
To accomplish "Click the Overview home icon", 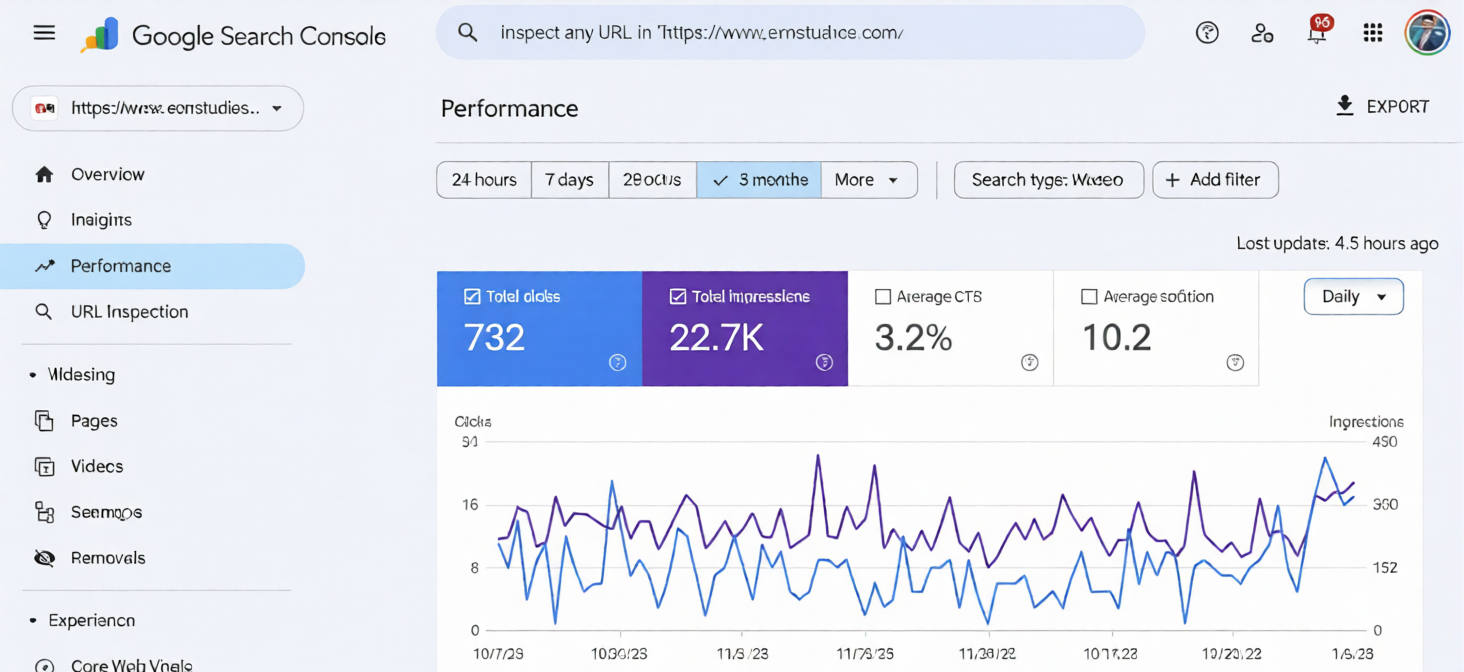I will (44, 174).
